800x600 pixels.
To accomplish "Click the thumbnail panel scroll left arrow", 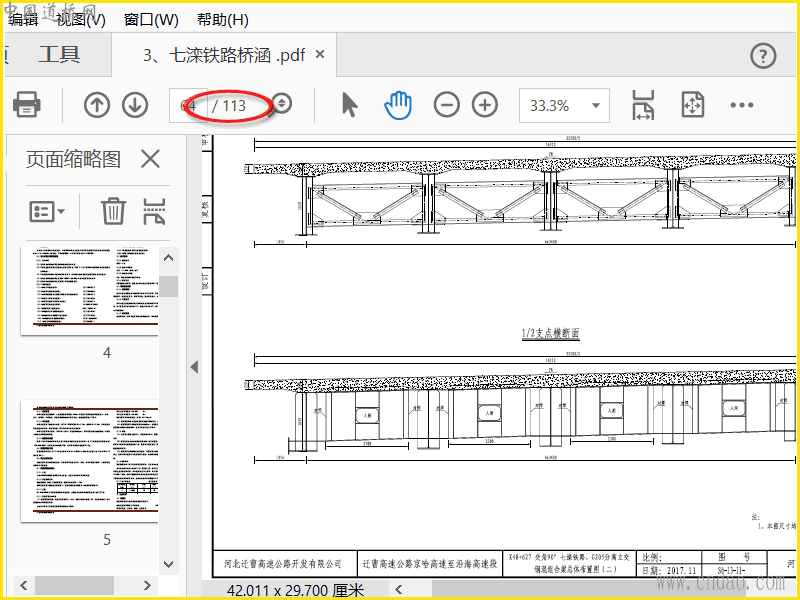I will [23, 585].
